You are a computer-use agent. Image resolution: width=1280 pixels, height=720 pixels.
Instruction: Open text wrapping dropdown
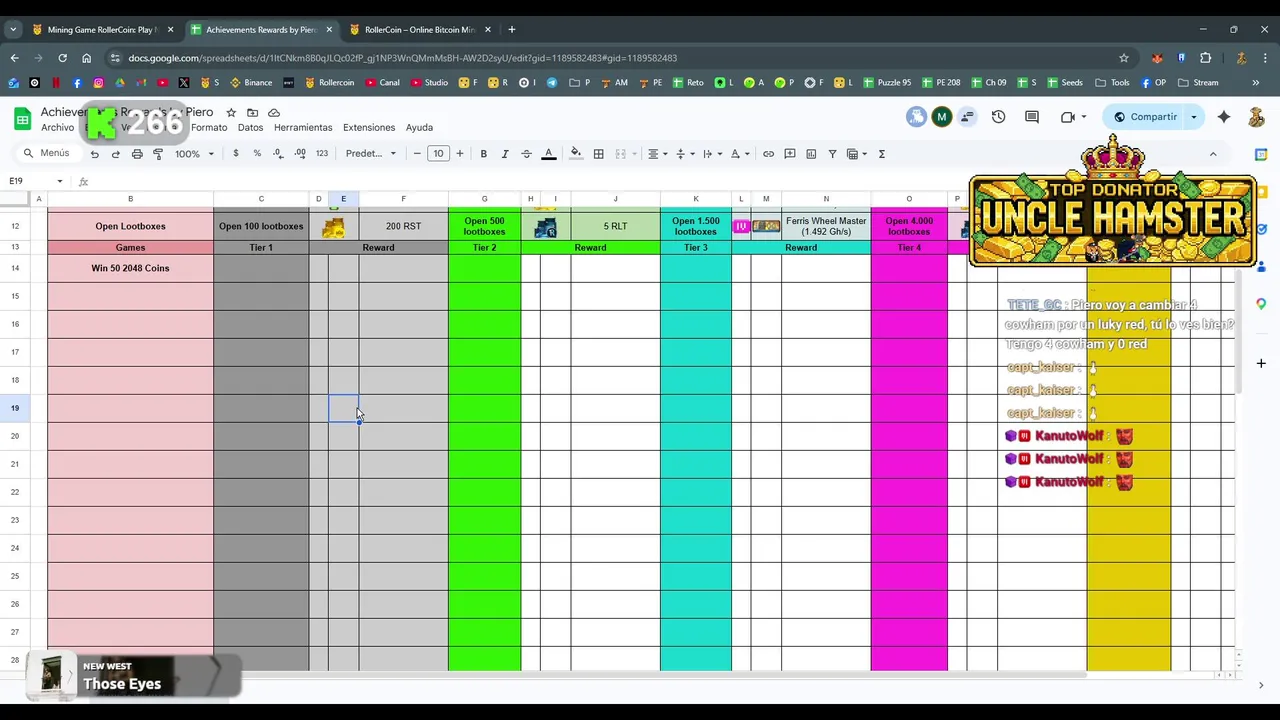click(712, 154)
